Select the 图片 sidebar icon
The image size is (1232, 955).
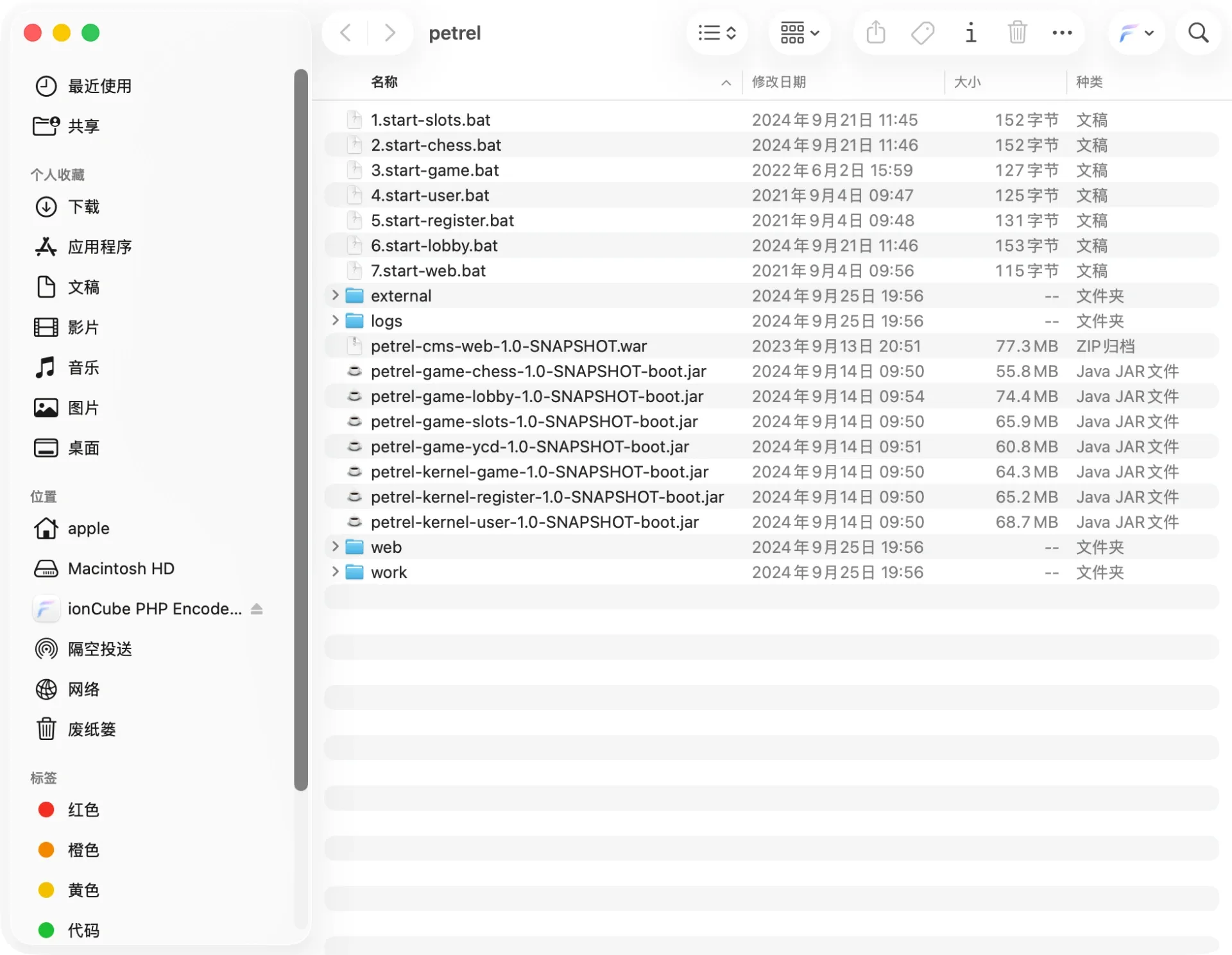click(46, 408)
